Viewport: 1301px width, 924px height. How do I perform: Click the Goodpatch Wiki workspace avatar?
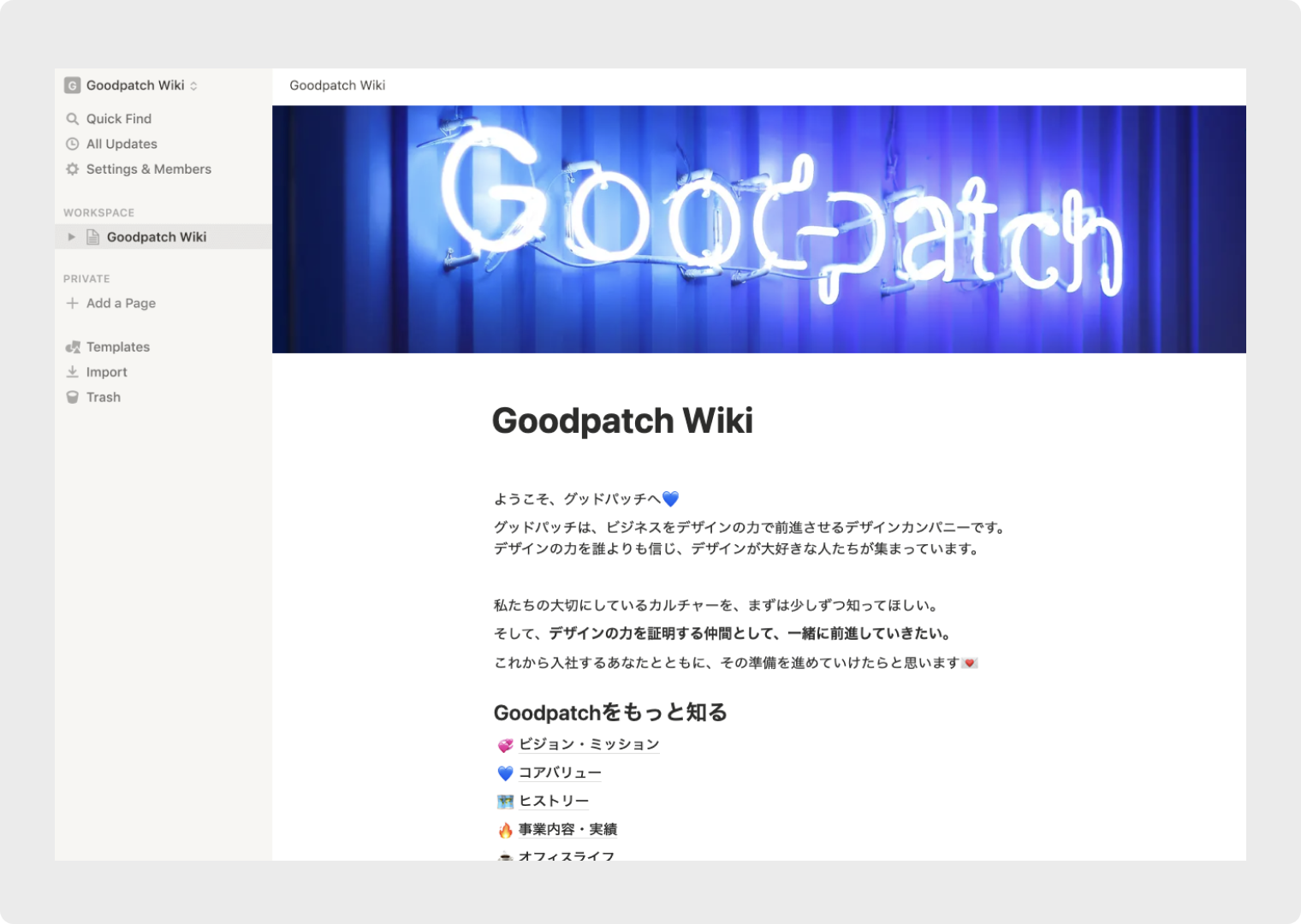pos(71,85)
